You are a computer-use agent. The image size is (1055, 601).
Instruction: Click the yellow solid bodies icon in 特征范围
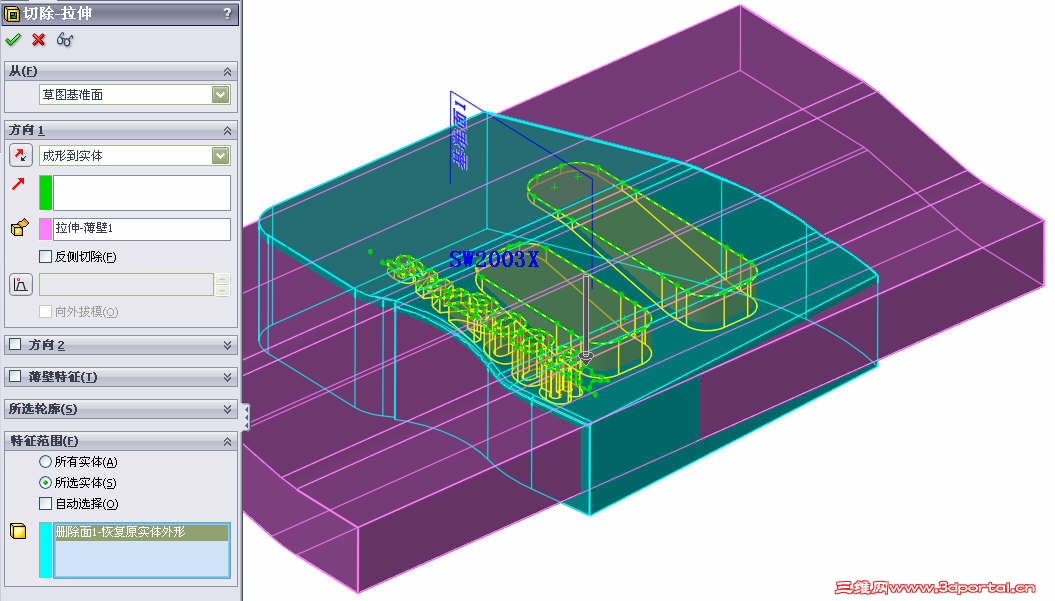18,531
